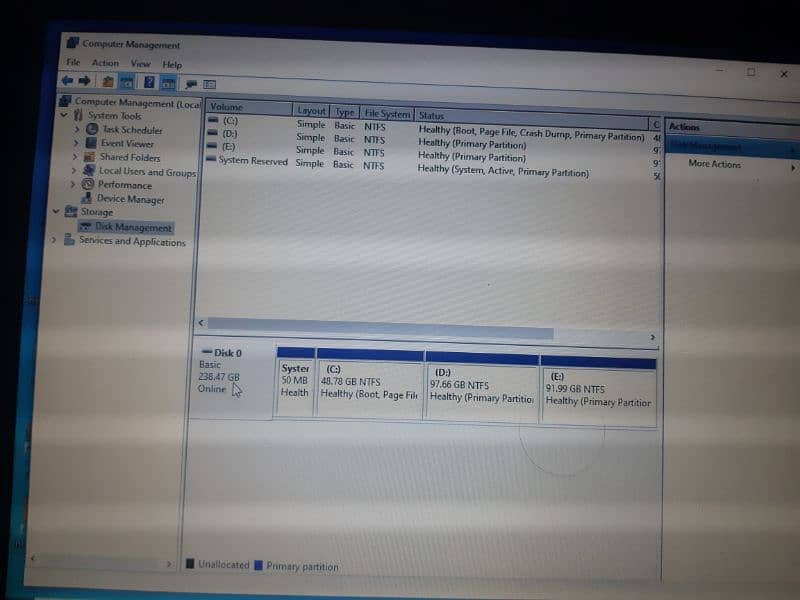The width and height of the screenshot is (800, 600).
Task: Click the Forward arrow in the toolbar
Action: (86, 81)
